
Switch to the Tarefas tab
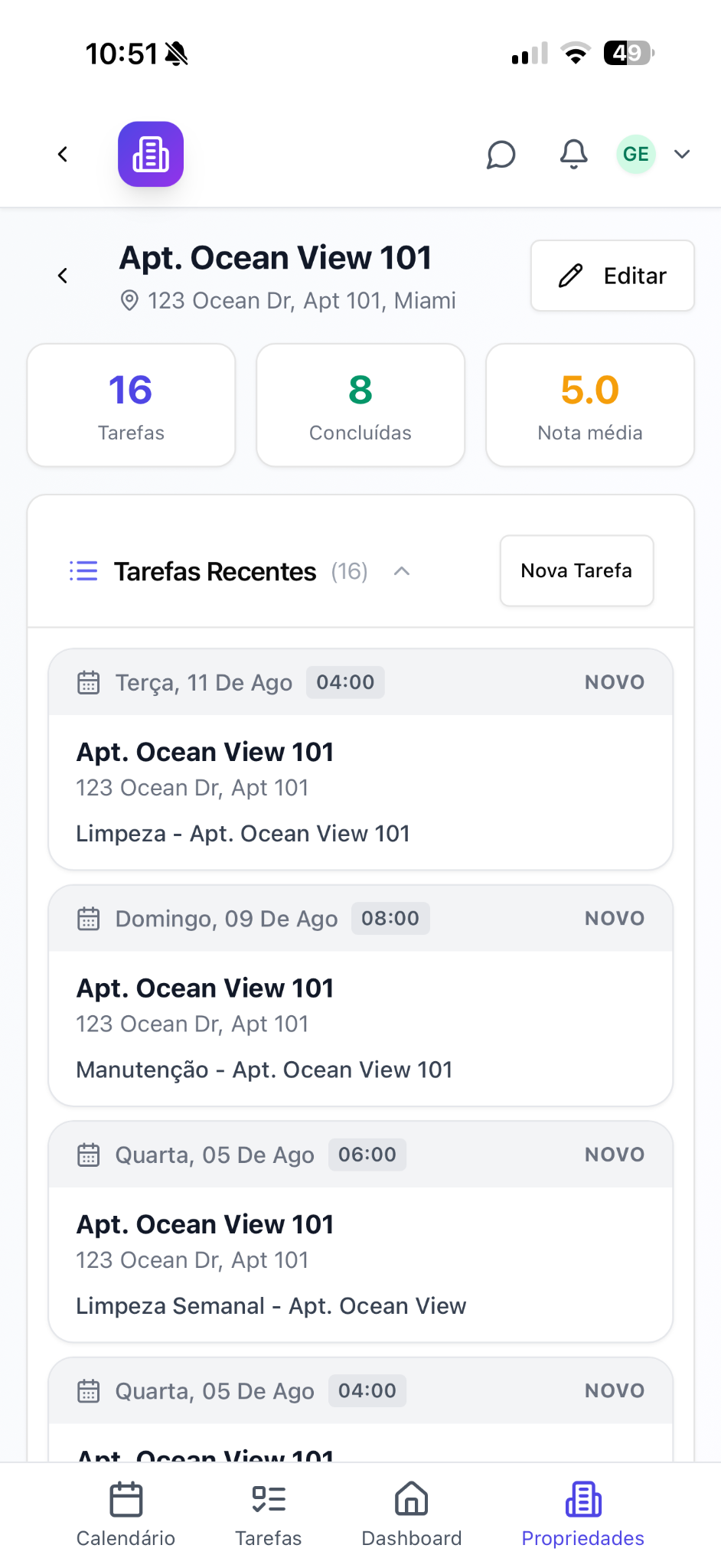[269, 1515]
